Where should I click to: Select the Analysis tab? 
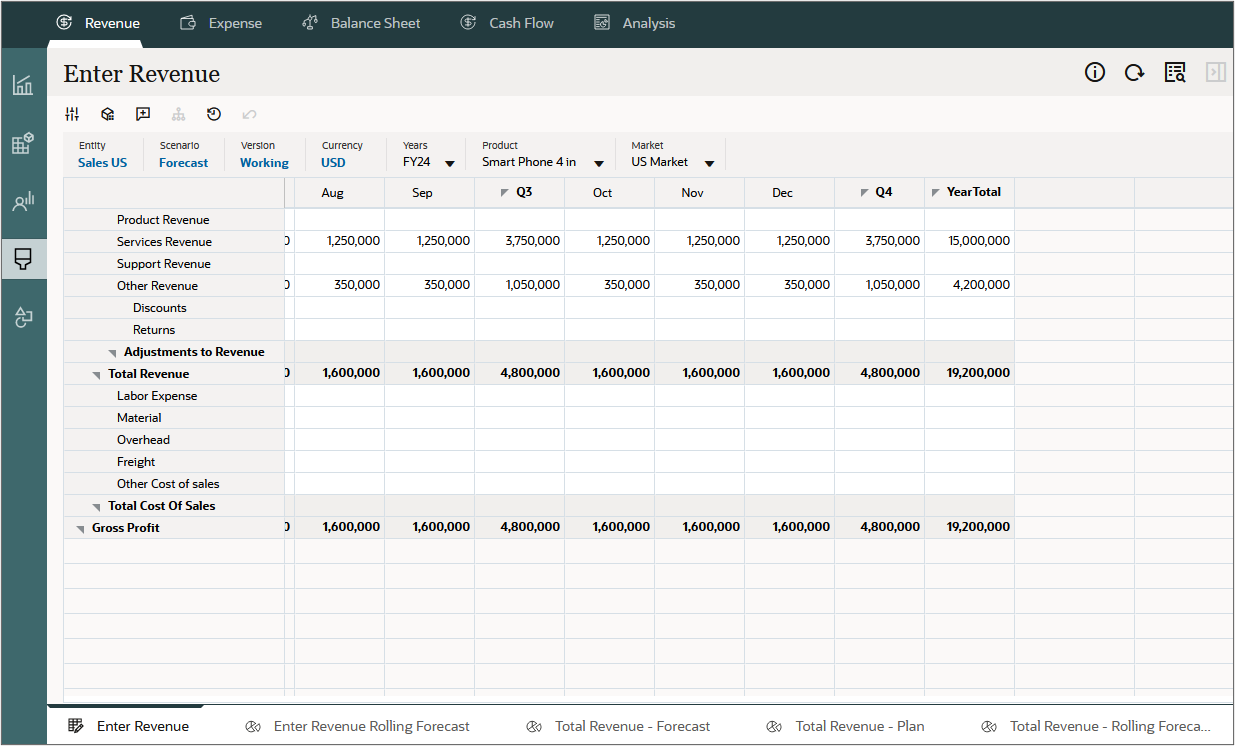634,23
